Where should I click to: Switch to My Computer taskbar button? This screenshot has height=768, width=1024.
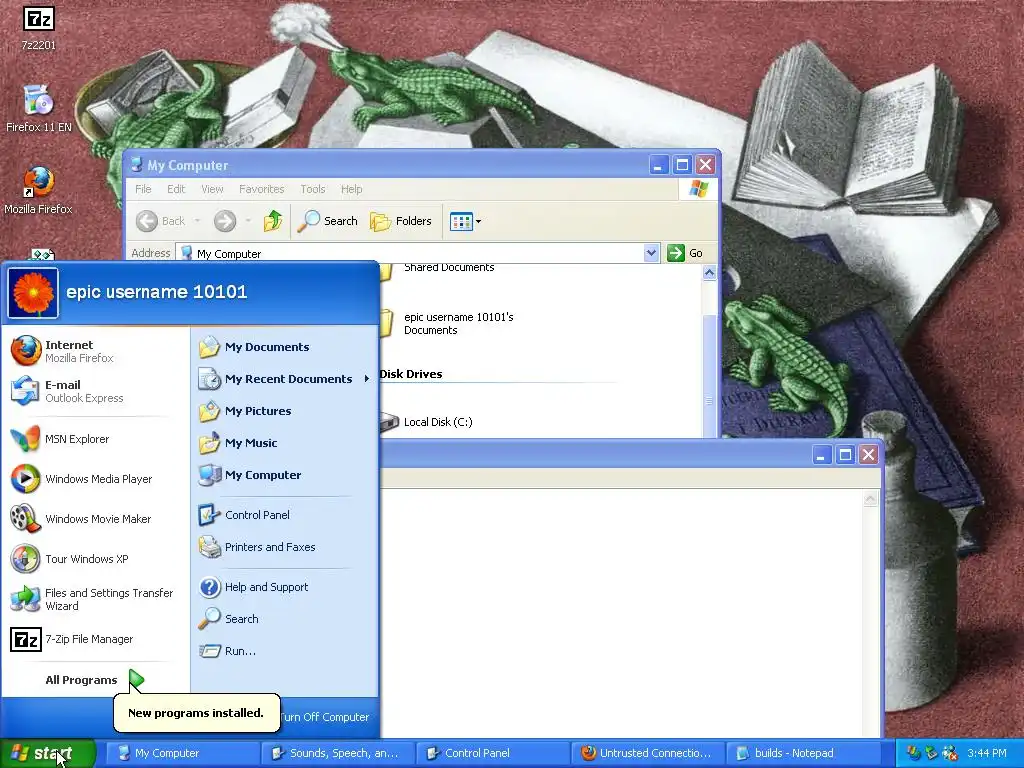click(x=182, y=753)
